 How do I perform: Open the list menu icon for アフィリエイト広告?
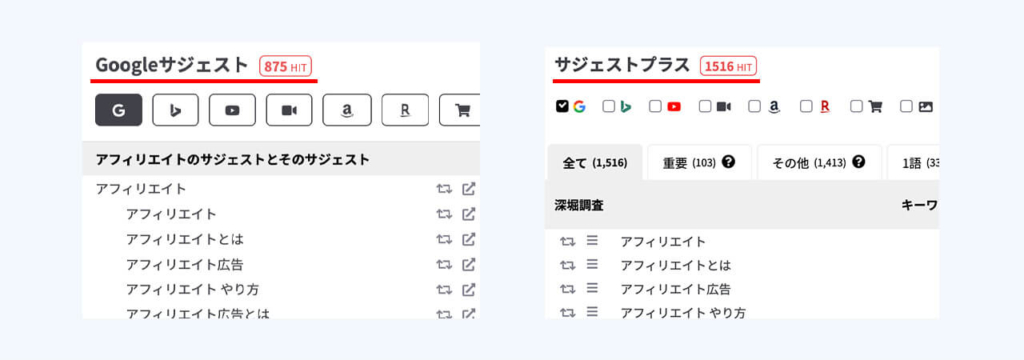point(592,288)
